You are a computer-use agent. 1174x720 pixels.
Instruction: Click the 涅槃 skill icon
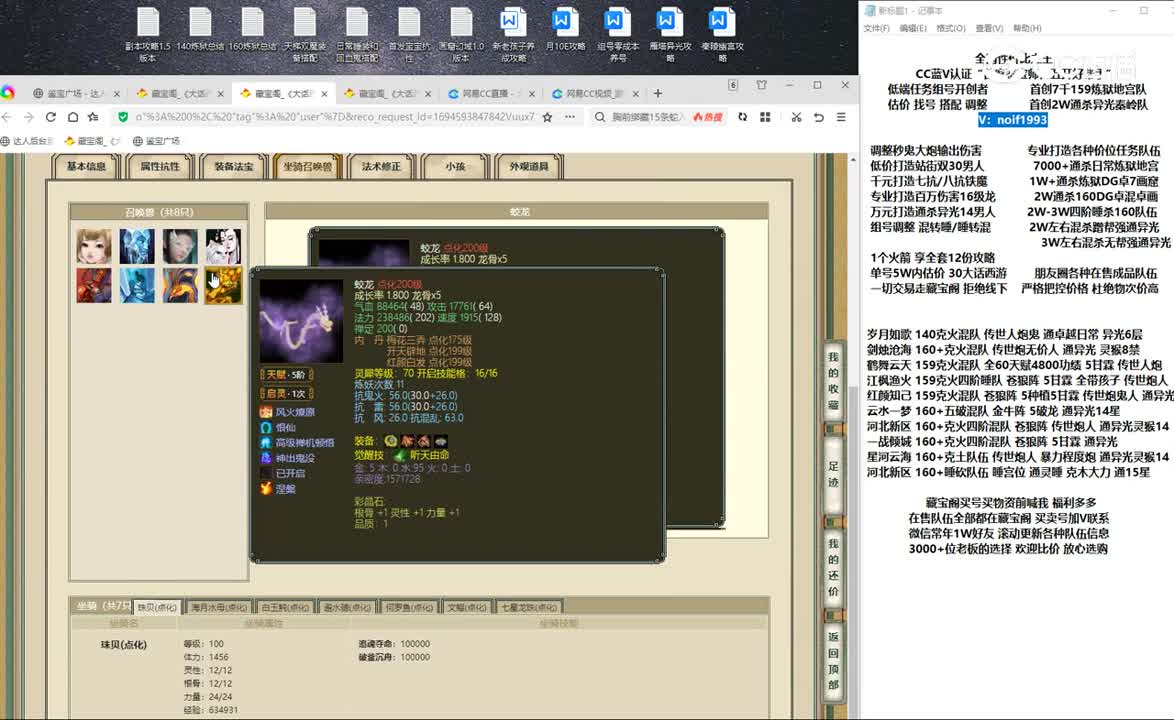(266, 488)
